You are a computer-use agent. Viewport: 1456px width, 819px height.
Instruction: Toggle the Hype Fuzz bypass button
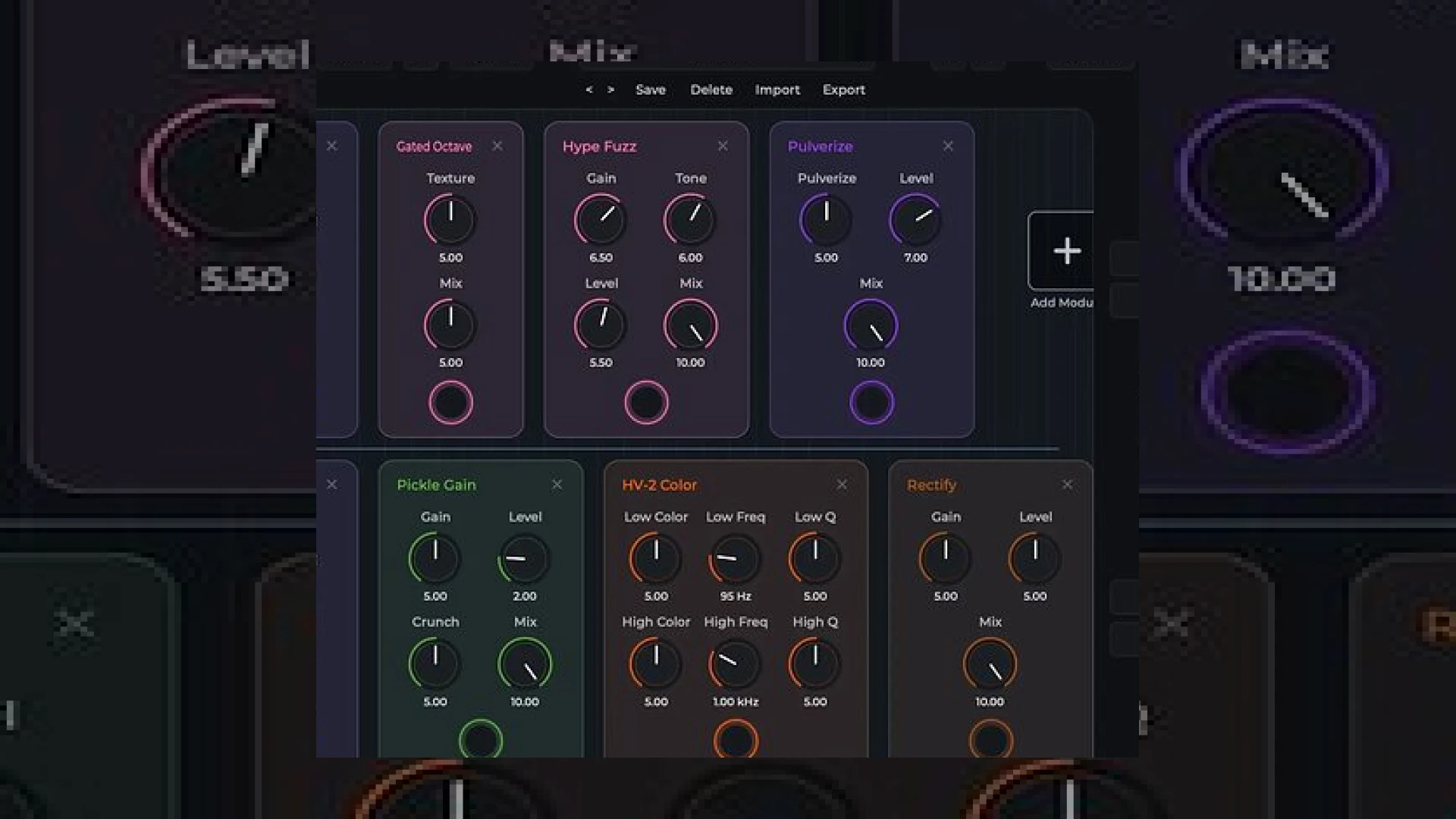pos(646,402)
